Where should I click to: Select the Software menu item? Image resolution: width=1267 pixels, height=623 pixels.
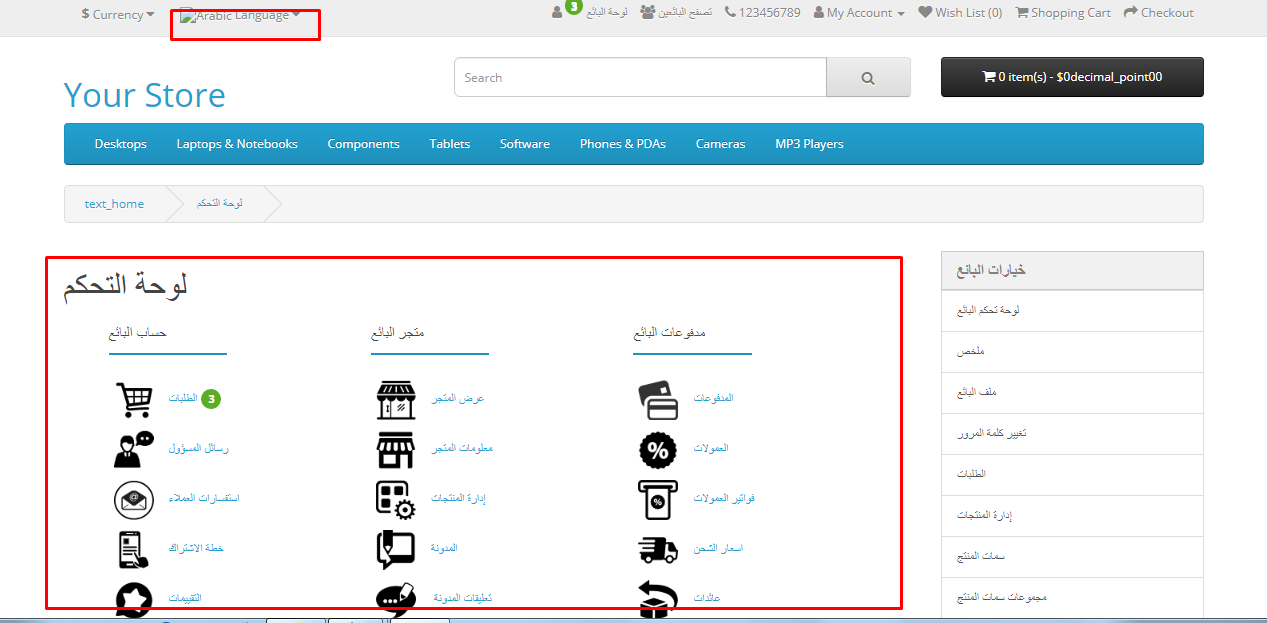(x=525, y=144)
